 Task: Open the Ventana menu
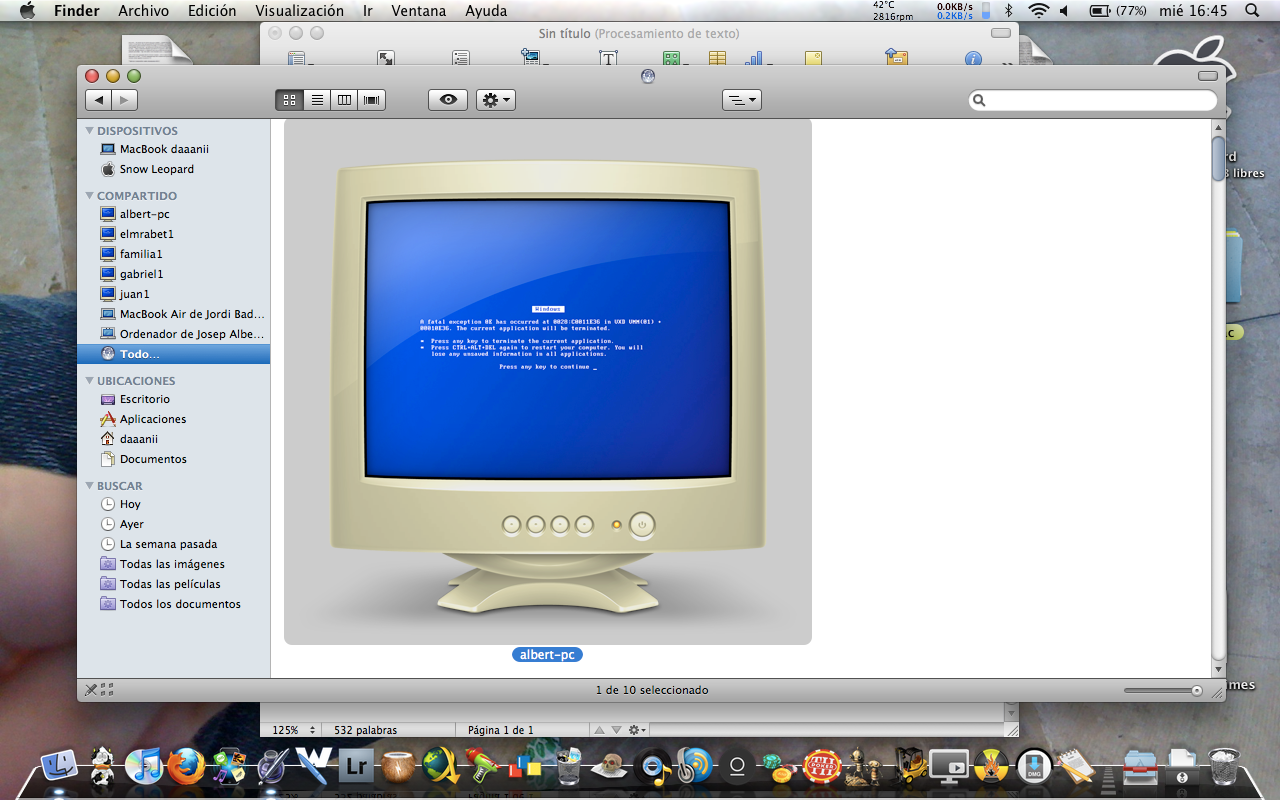pos(419,11)
